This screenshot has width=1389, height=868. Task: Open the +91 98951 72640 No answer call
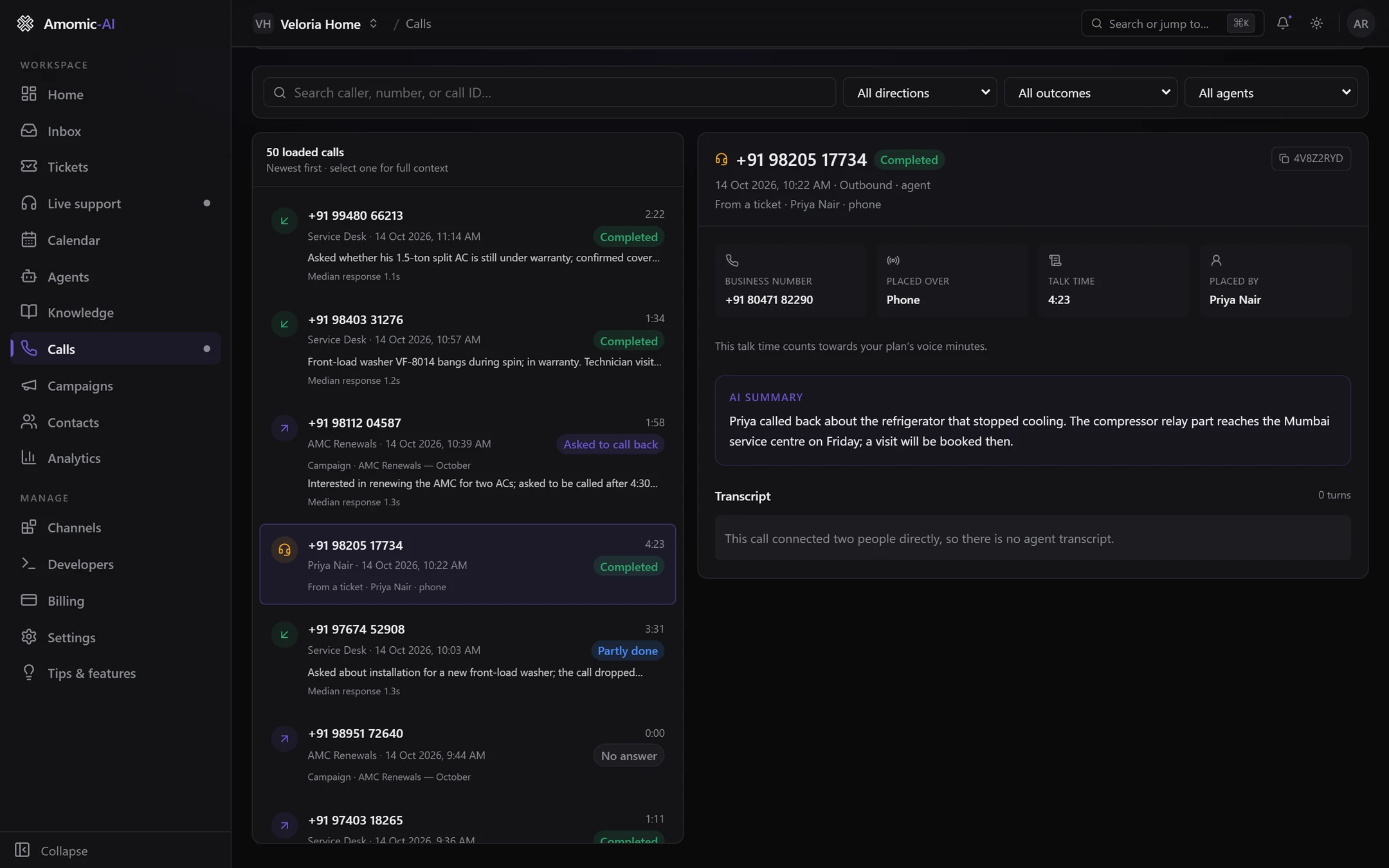[x=468, y=754]
